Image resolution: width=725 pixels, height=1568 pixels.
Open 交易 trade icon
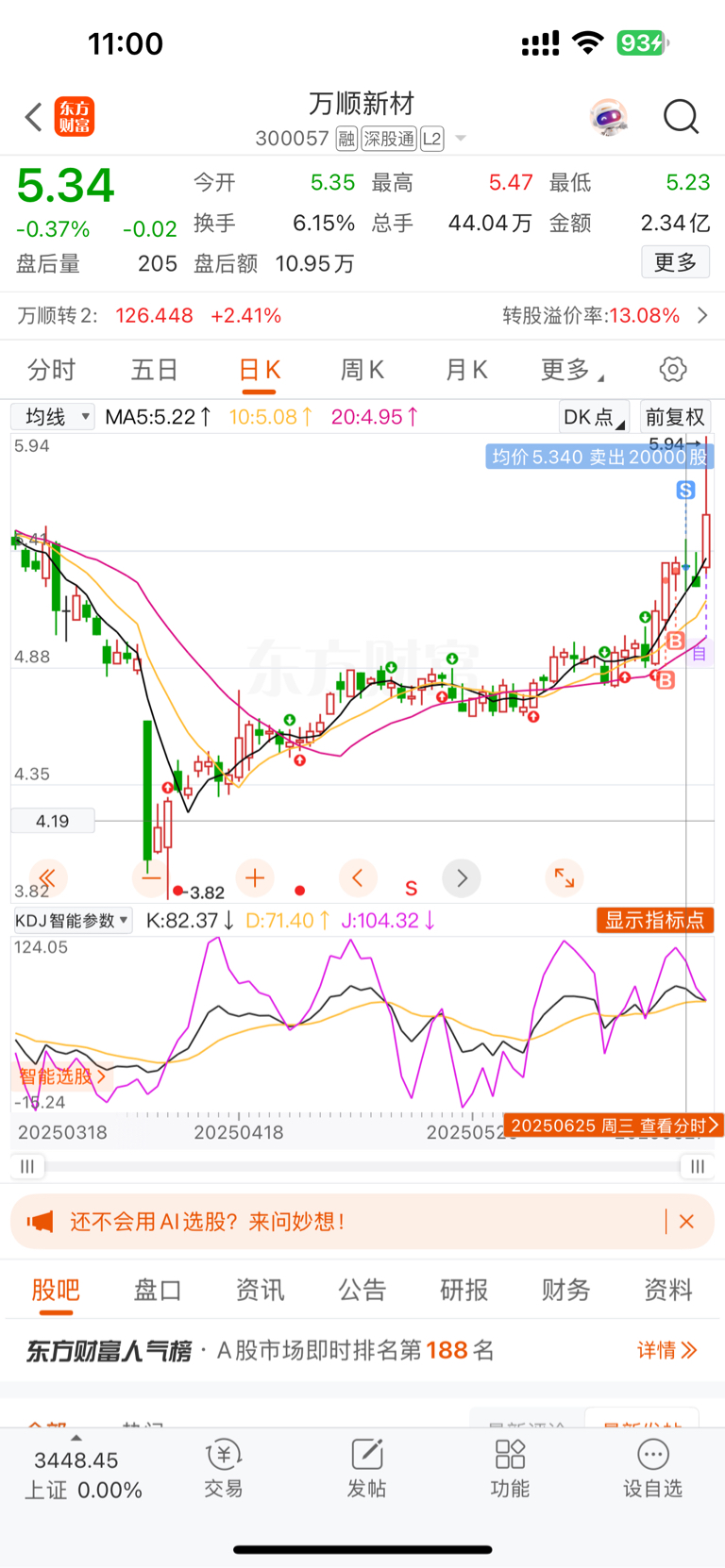click(224, 1469)
